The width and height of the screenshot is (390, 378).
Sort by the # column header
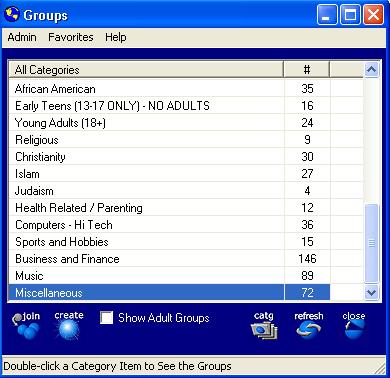pos(307,70)
